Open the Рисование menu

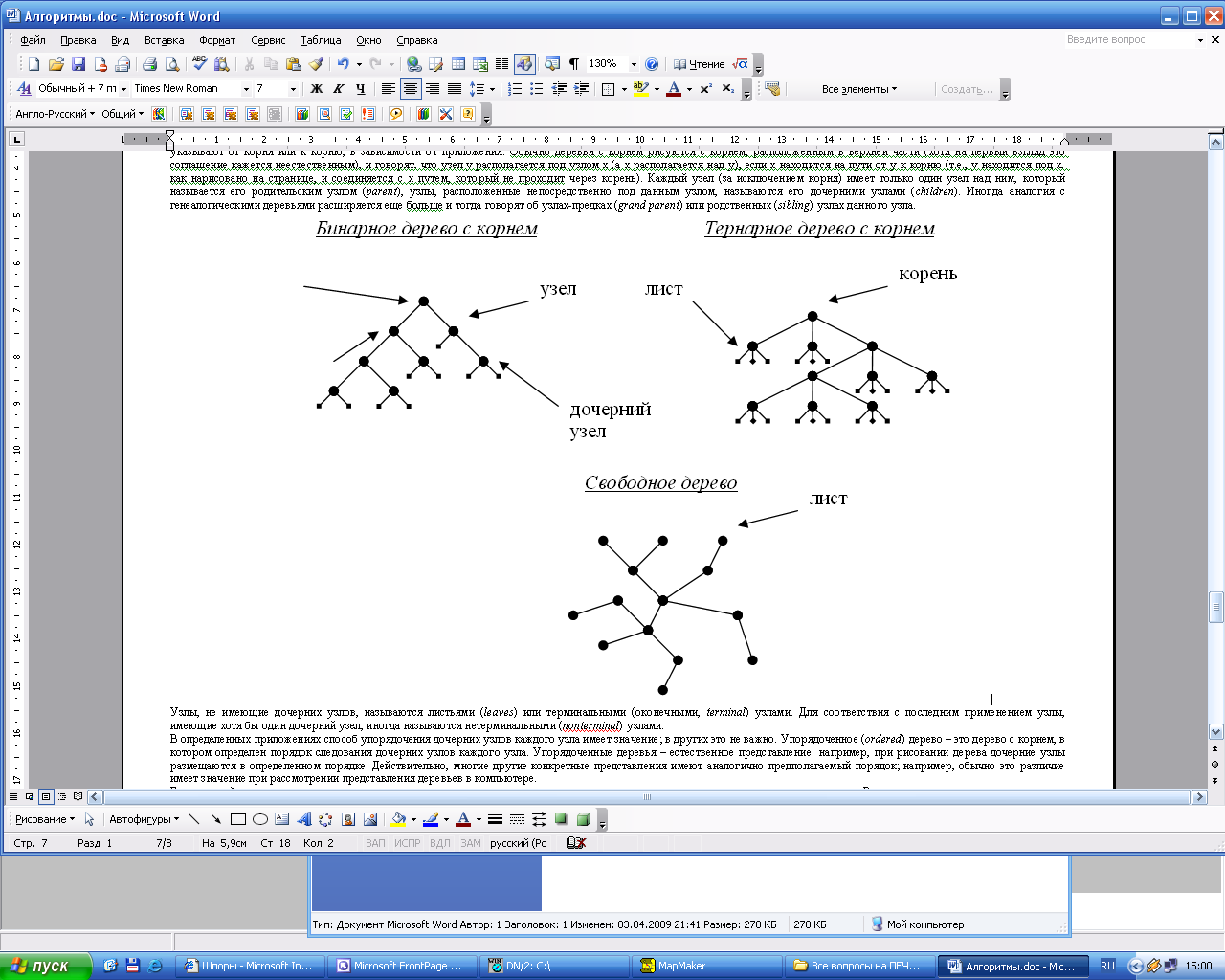[44, 819]
